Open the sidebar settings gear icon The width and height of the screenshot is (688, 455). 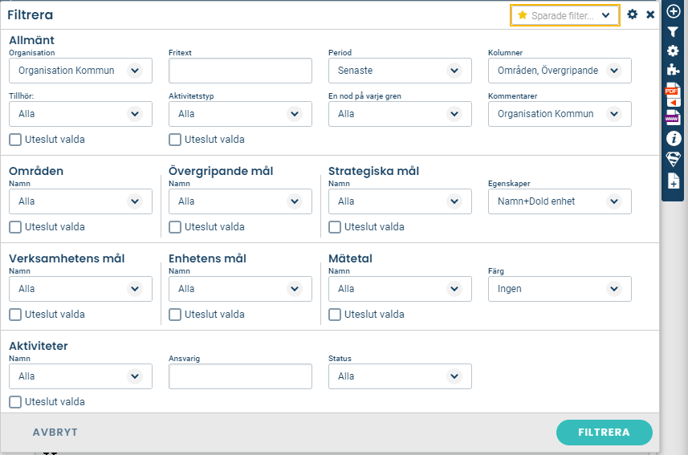point(674,51)
